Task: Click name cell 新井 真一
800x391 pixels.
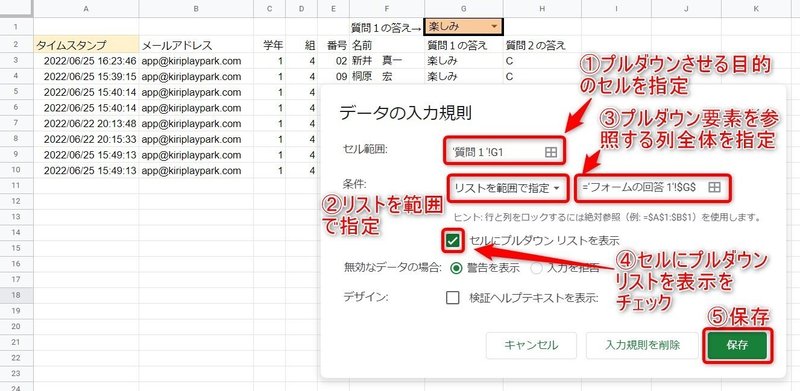Action: pyautogui.click(x=387, y=61)
